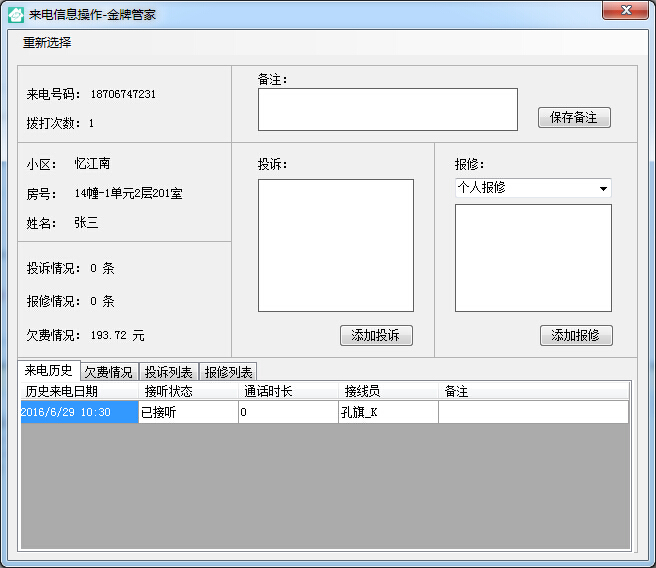This screenshot has width=656, height=568.
Task: Click inside the 报修 description text area
Action: tap(533, 258)
